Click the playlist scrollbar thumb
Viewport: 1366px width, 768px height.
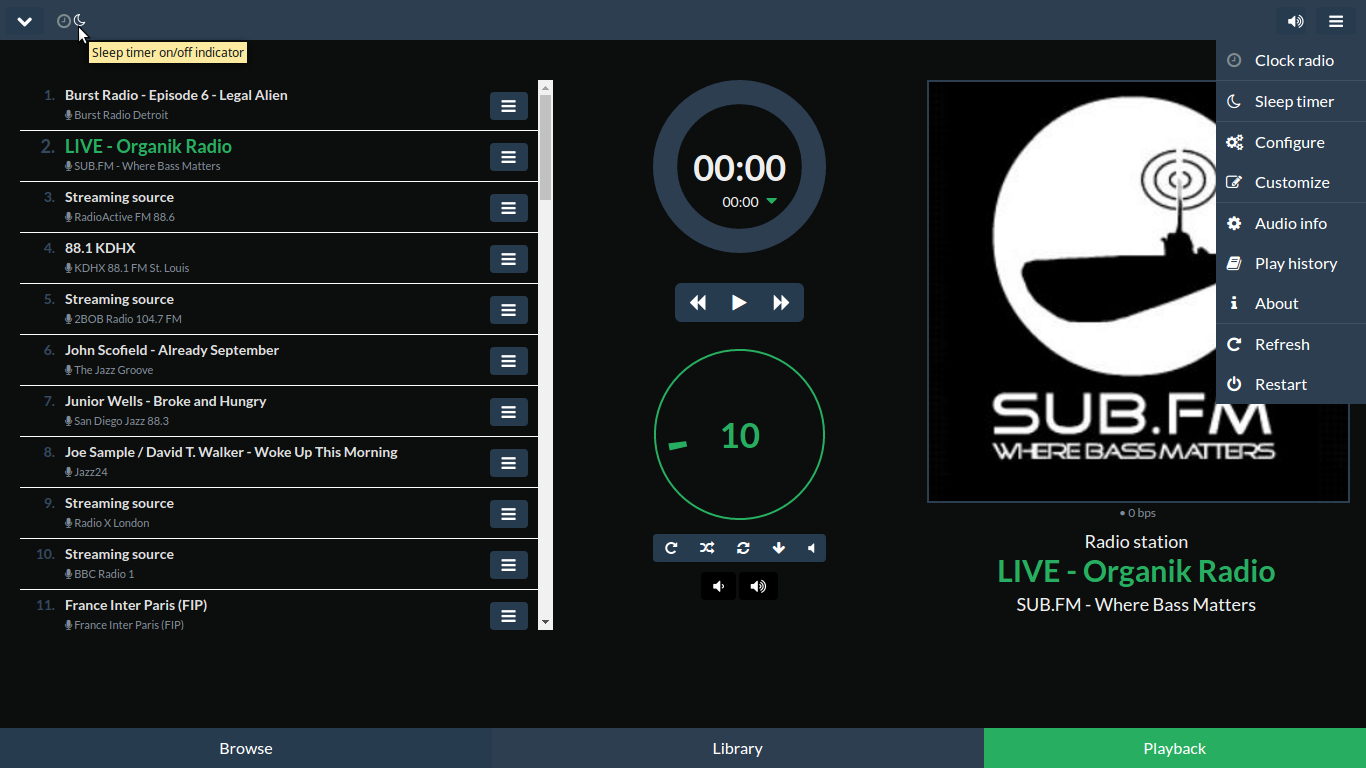(545, 147)
